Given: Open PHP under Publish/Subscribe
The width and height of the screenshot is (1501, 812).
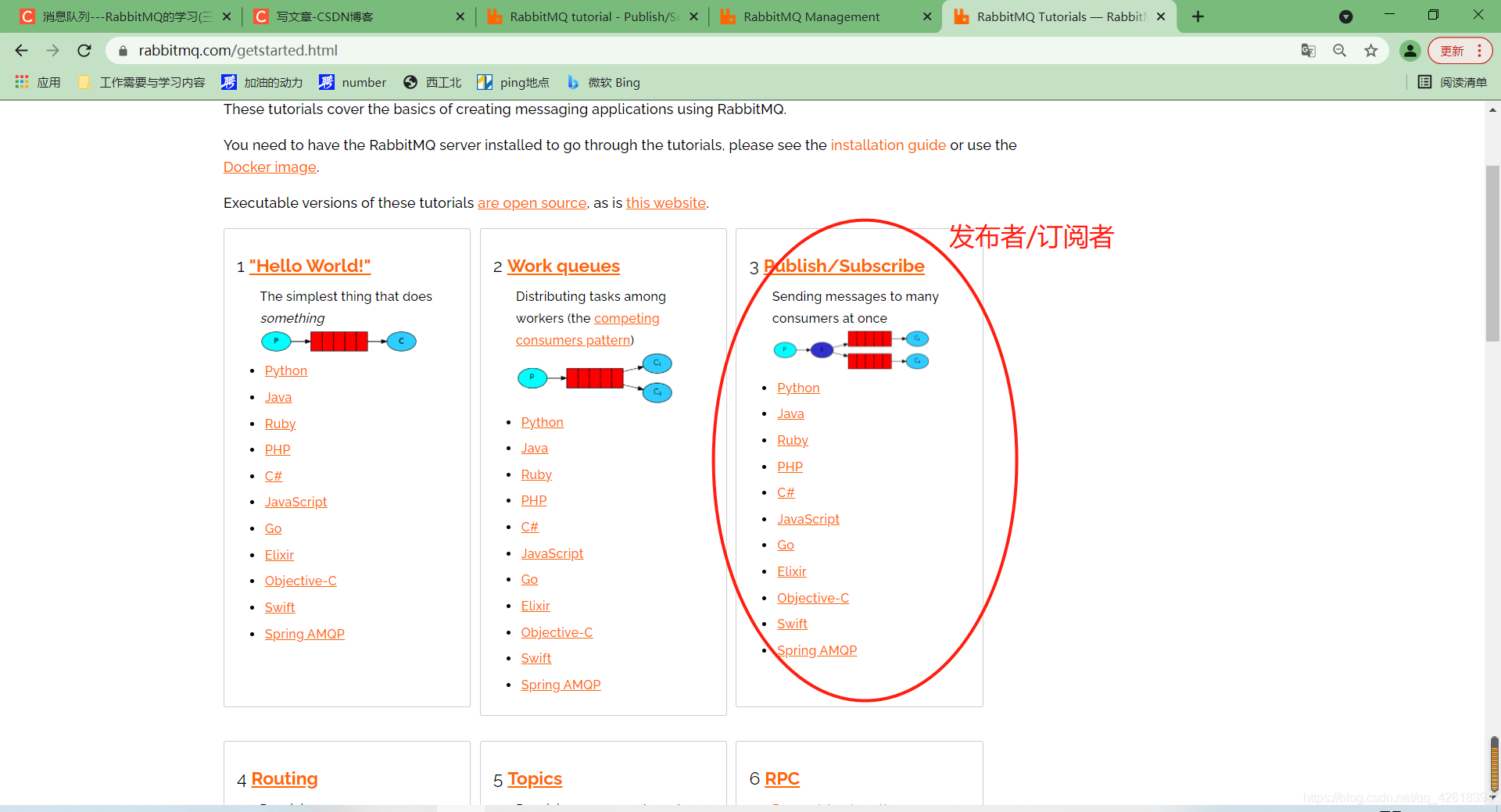Looking at the screenshot, I should pyautogui.click(x=790, y=467).
